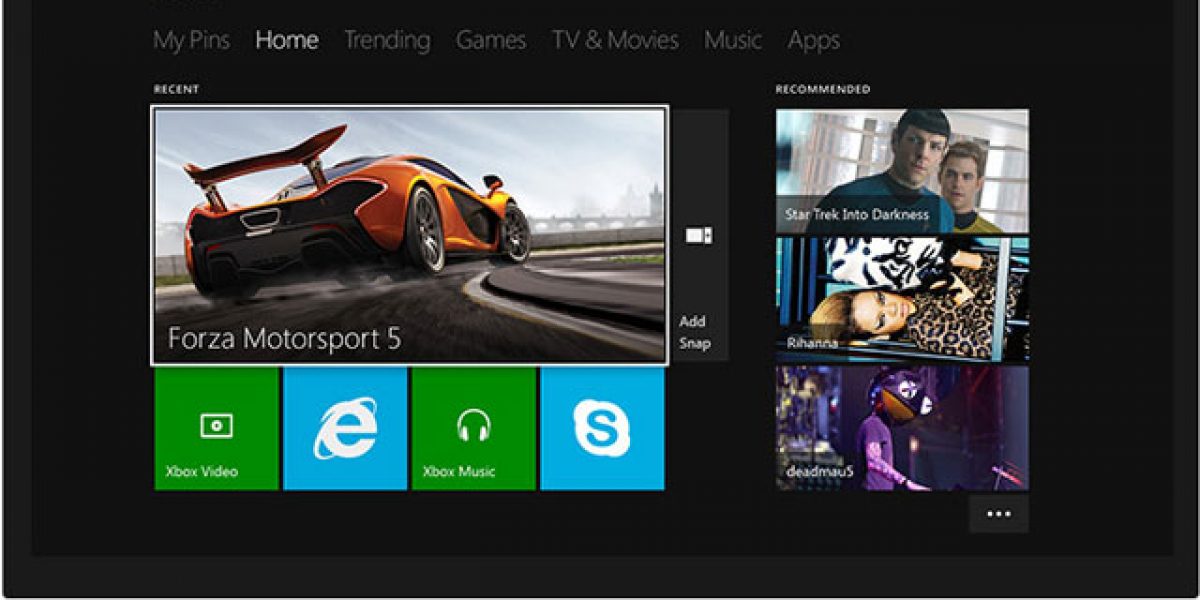Image resolution: width=1200 pixels, height=600 pixels.
Task: Launch the Forza Motorsport 5 tile
Action: pos(409,235)
